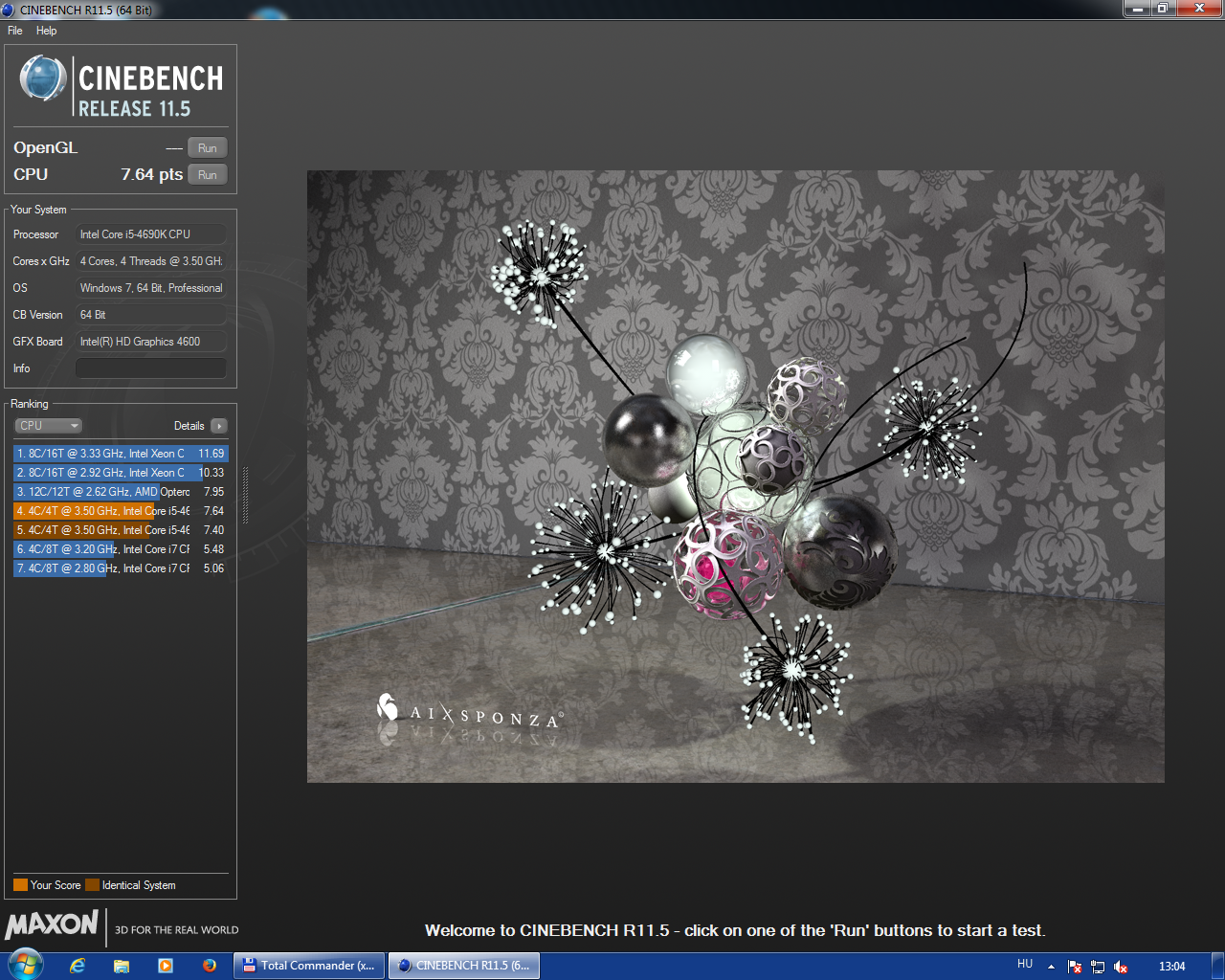Launch Internet Explorer from taskbar

[x=78, y=966]
